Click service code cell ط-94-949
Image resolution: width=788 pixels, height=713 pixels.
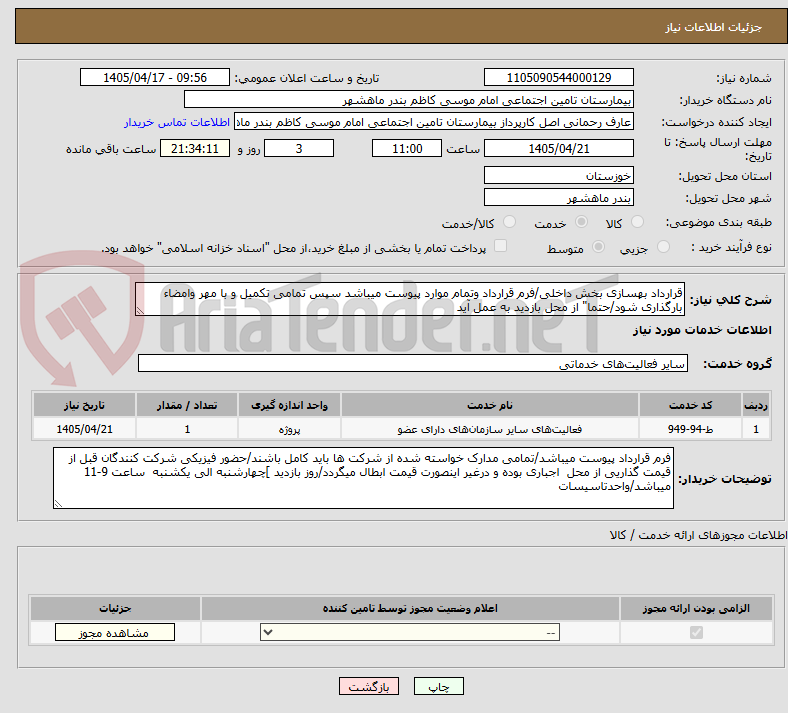pos(691,429)
